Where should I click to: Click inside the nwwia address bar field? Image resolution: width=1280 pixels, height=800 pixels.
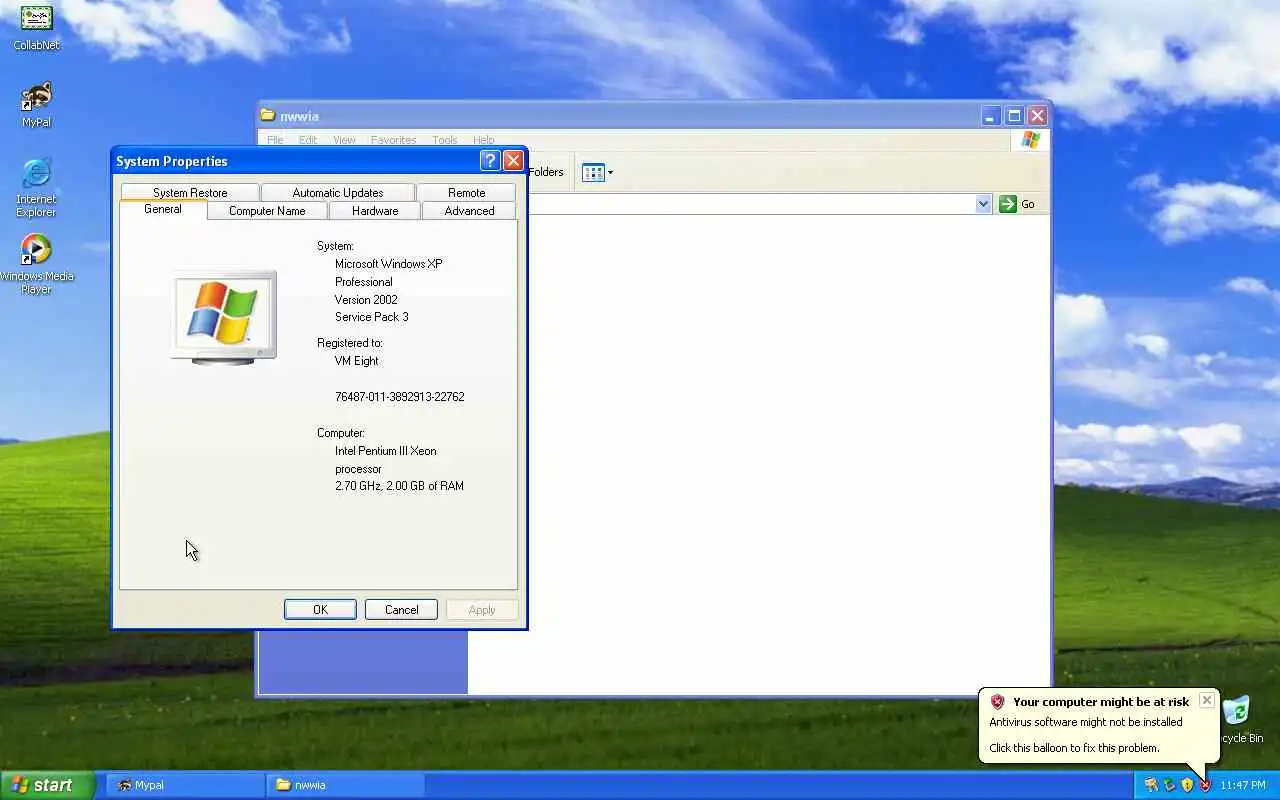pos(750,204)
